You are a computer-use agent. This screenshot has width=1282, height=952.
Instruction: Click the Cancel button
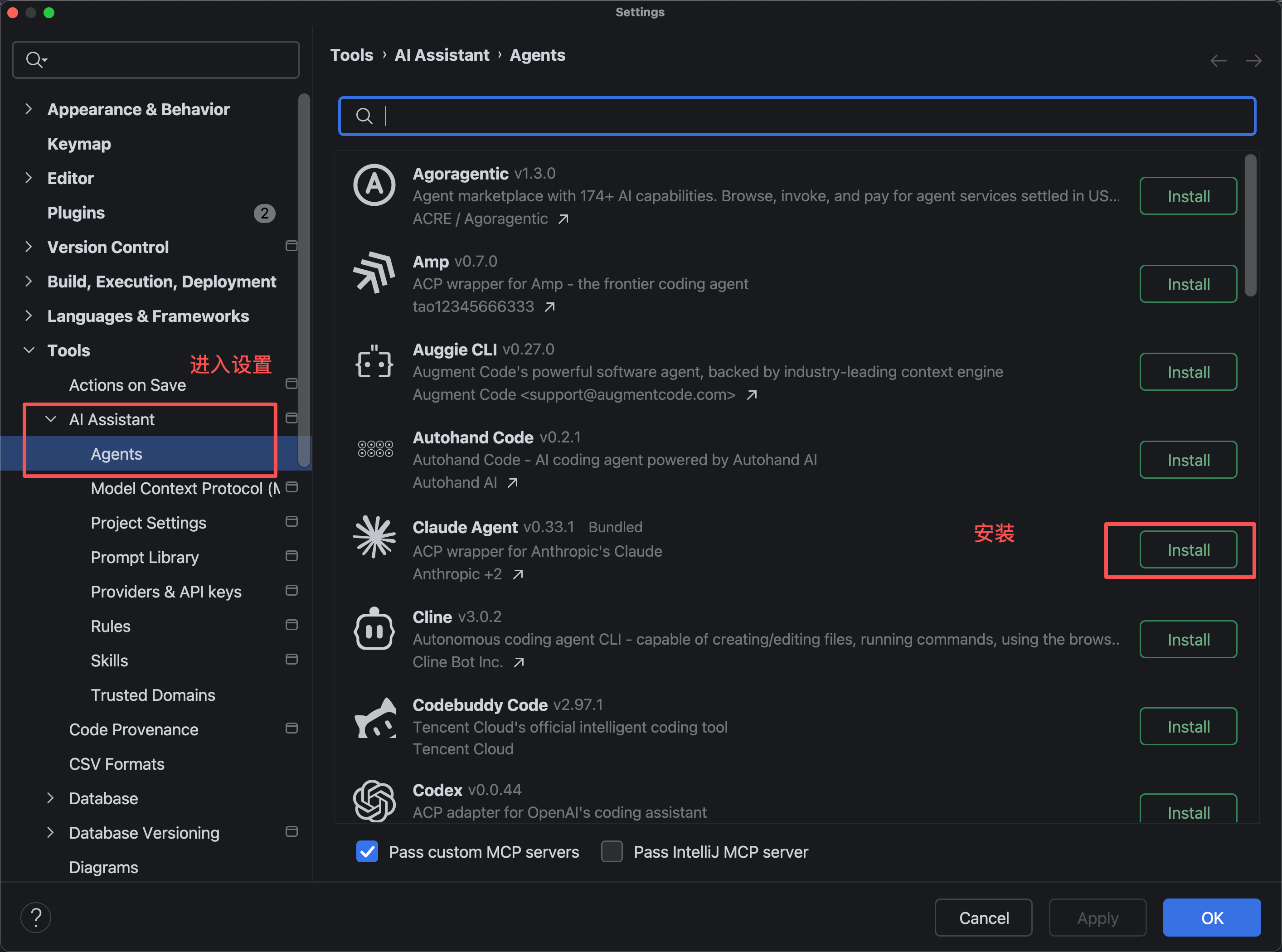point(984,918)
